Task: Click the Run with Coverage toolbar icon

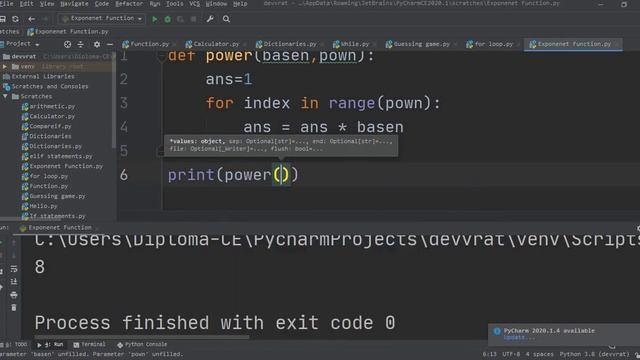Action: [180, 19]
